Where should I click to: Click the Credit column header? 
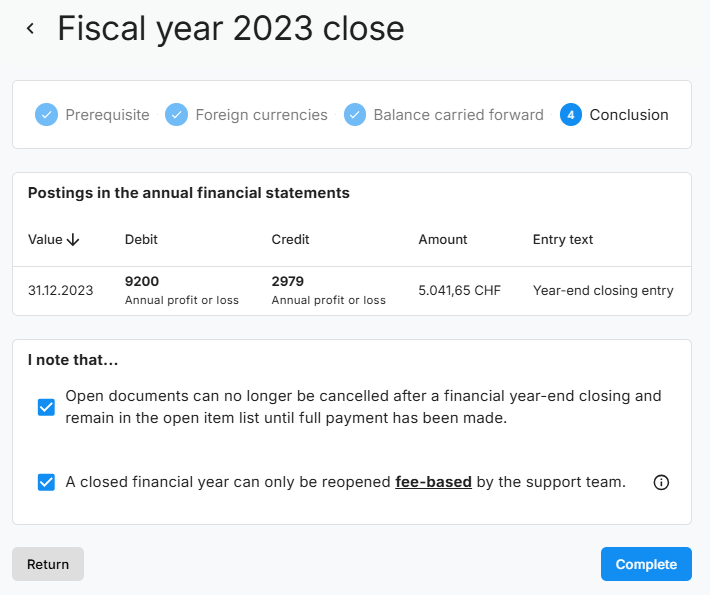290,240
